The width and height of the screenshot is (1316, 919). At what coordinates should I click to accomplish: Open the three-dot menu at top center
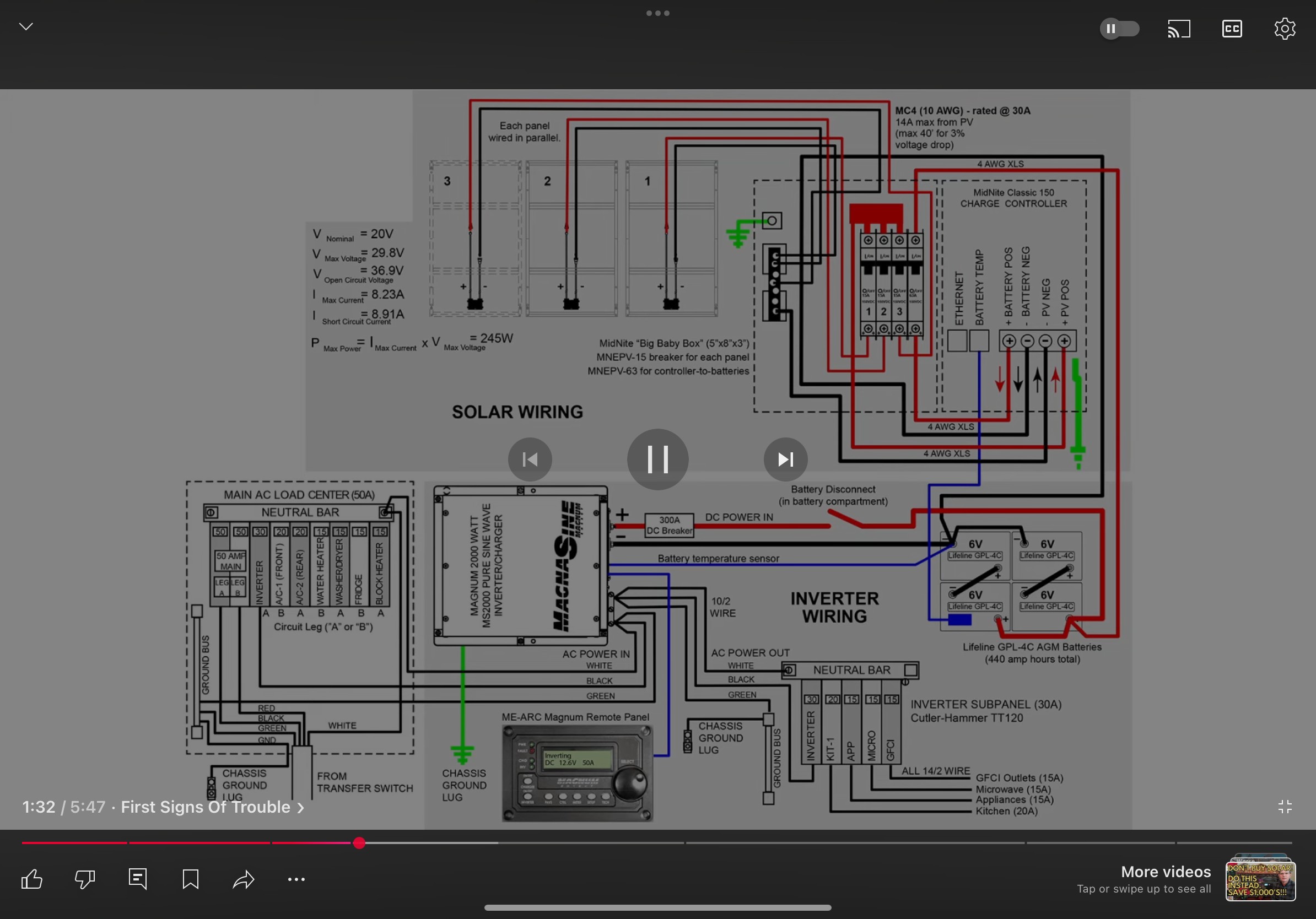tap(657, 13)
